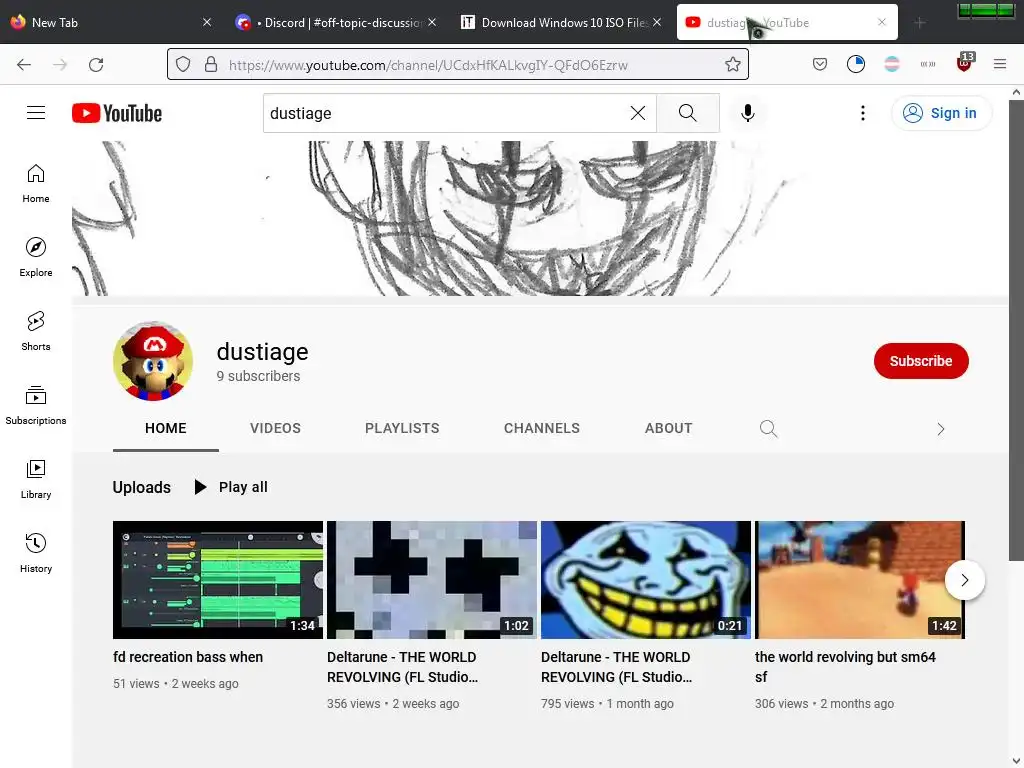
Task: Click the 'dustiage' channel name heading
Action: pyautogui.click(x=263, y=351)
